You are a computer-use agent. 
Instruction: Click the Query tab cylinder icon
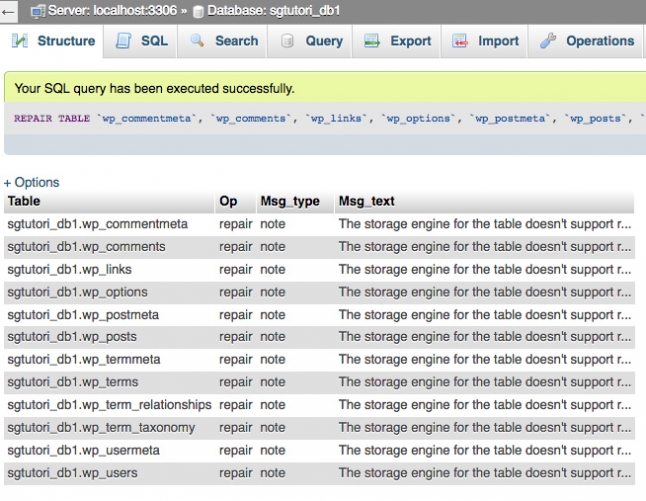(287, 41)
